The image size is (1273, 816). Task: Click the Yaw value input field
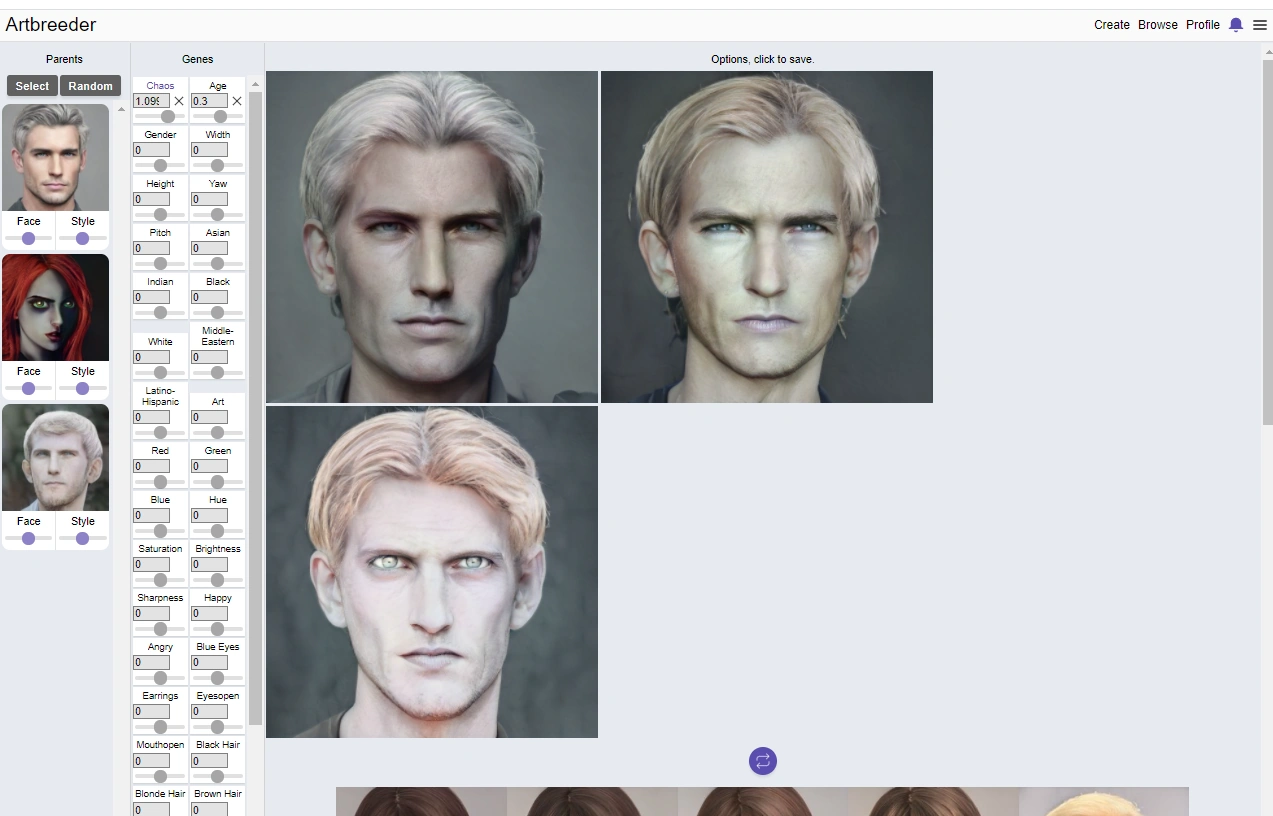click(x=210, y=199)
